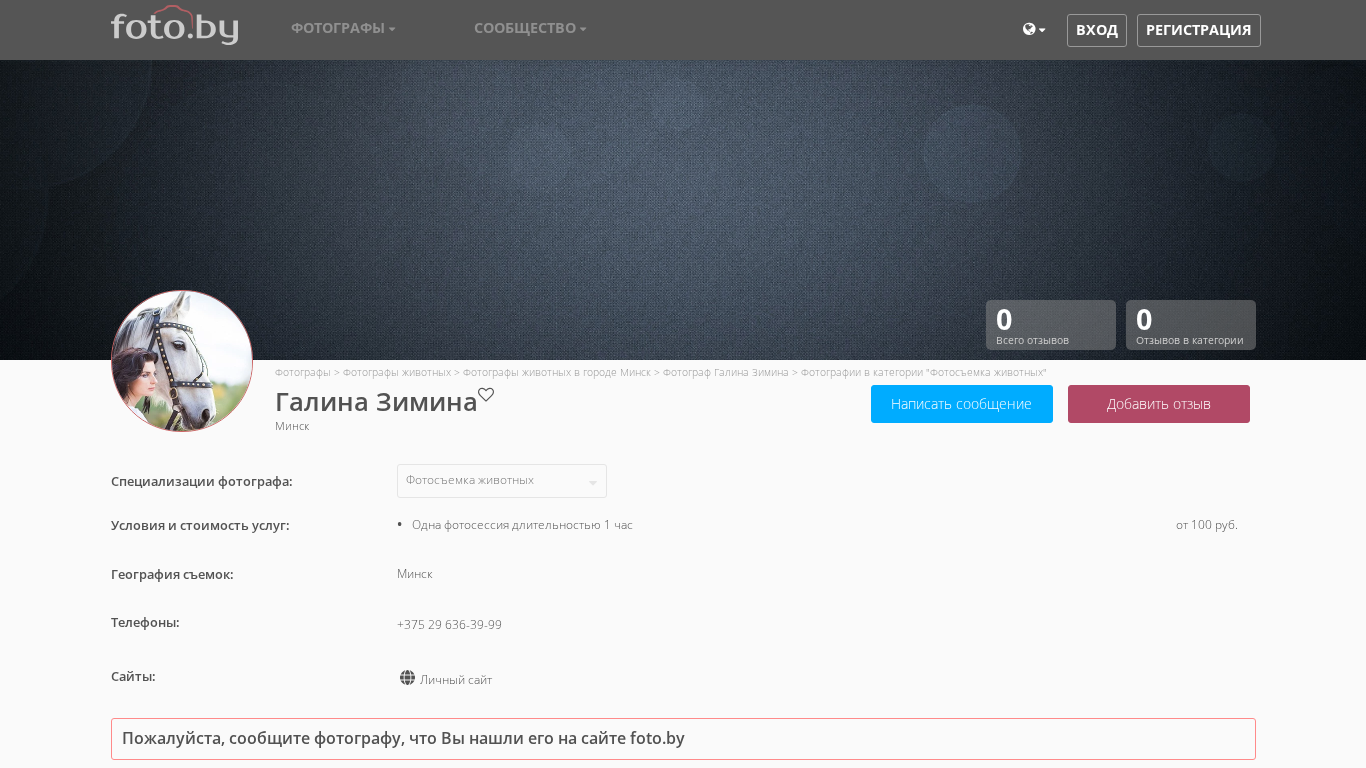This screenshot has height=768, width=1366.
Task: Click the 'от 100 руб.' price text
Action: point(1207,525)
